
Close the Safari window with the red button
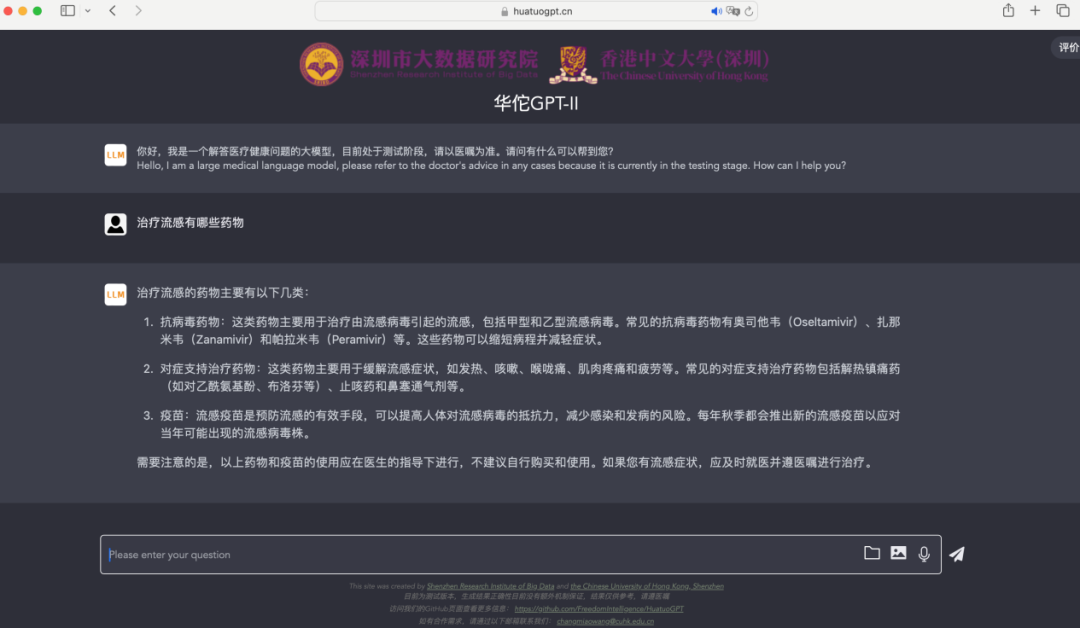tap(8, 11)
